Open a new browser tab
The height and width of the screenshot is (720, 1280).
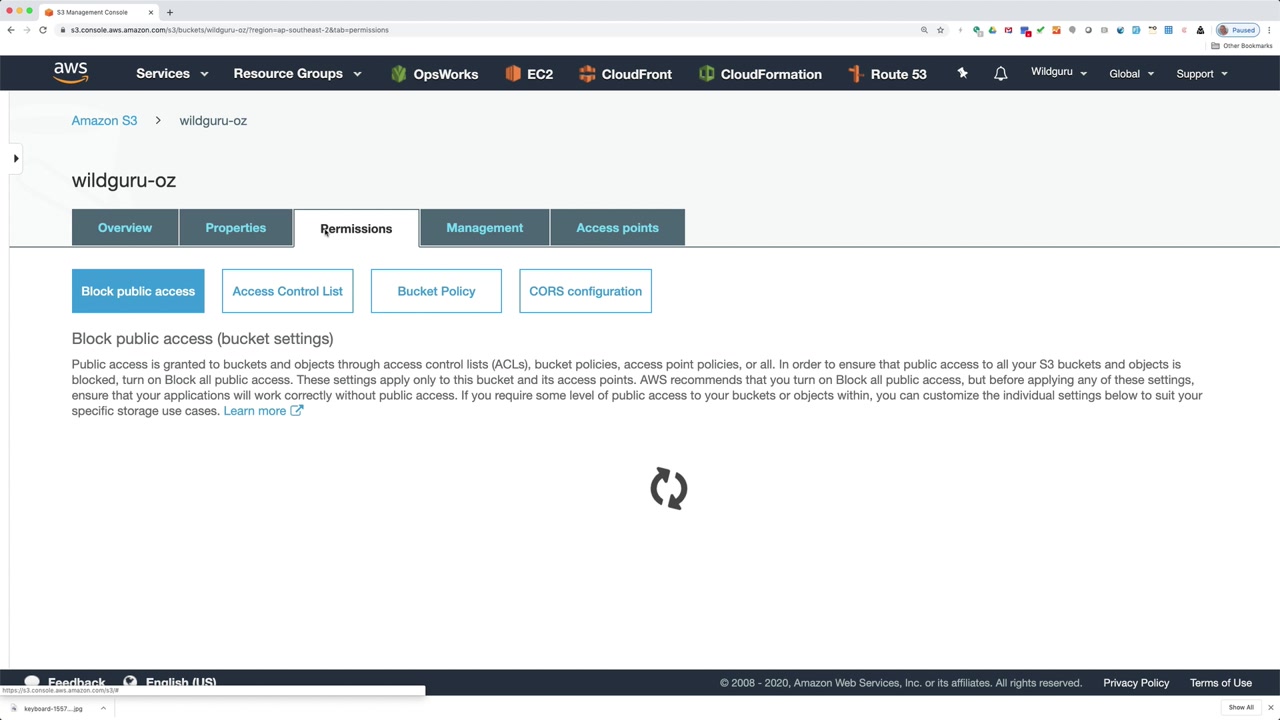coord(170,12)
